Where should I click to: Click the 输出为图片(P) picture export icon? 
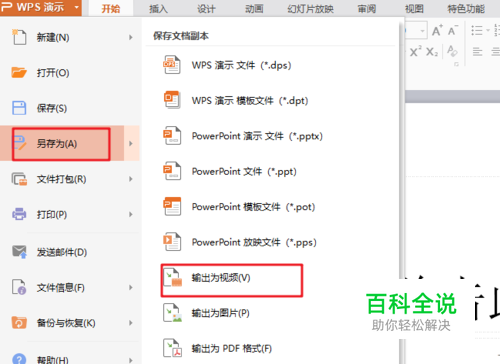point(173,313)
